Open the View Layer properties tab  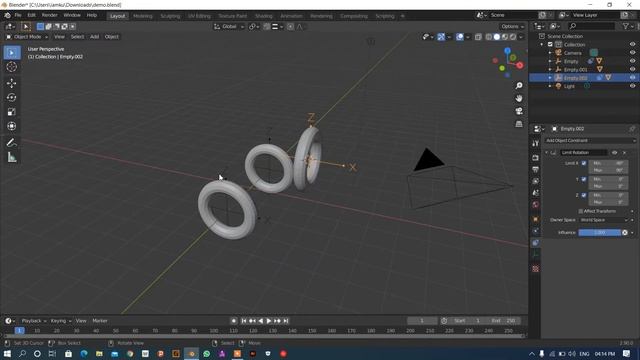(536, 181)
